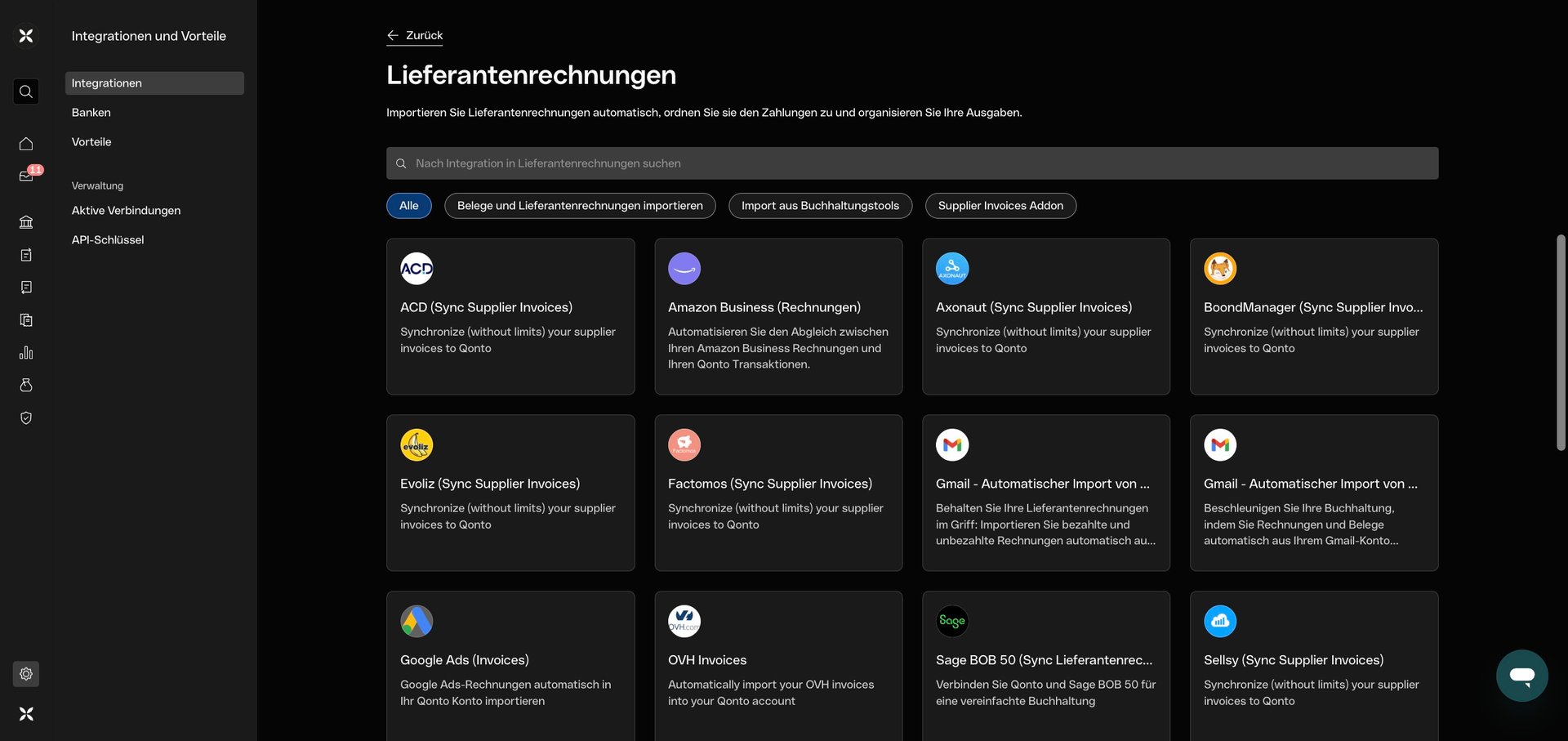Open API-Schlüssel section
This screenshot has width=1568, height=741.
(108, 240)
